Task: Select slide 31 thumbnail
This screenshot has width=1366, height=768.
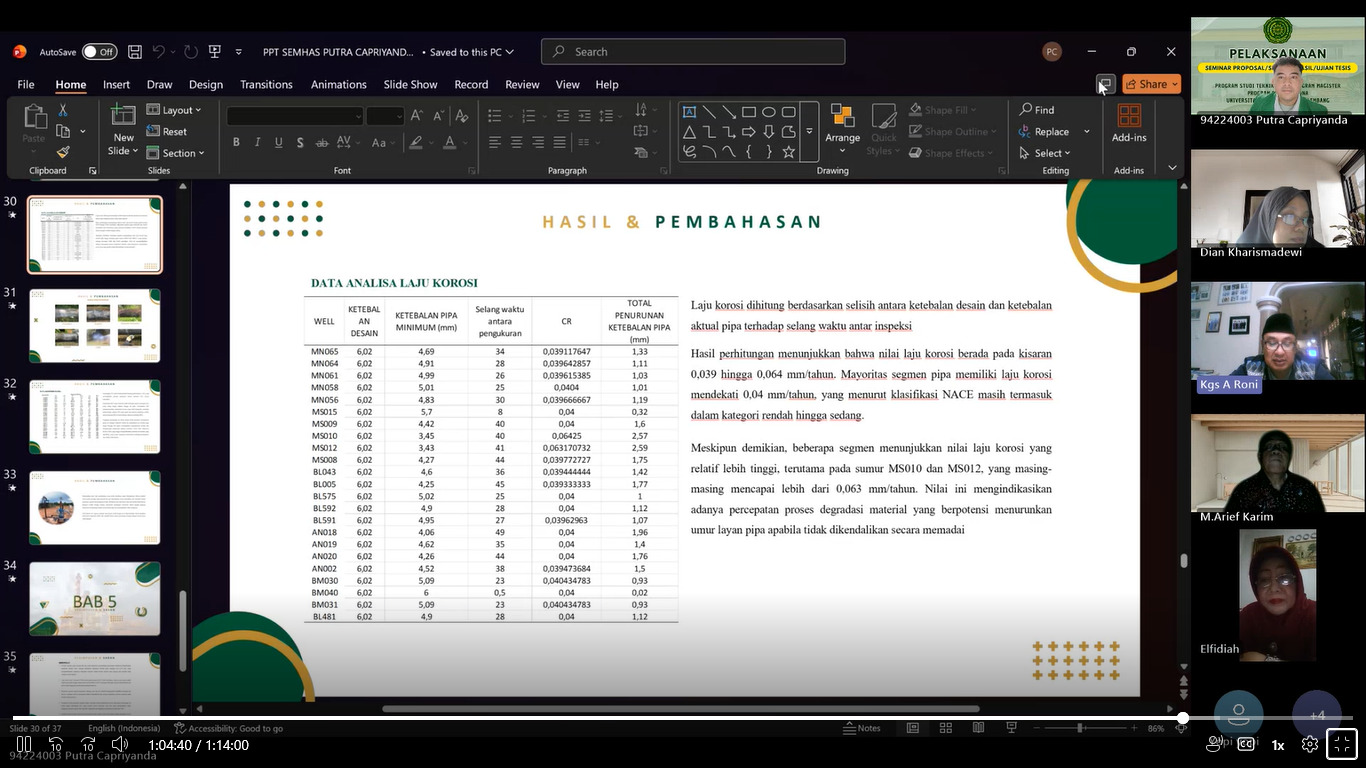Action: (95, 326)
